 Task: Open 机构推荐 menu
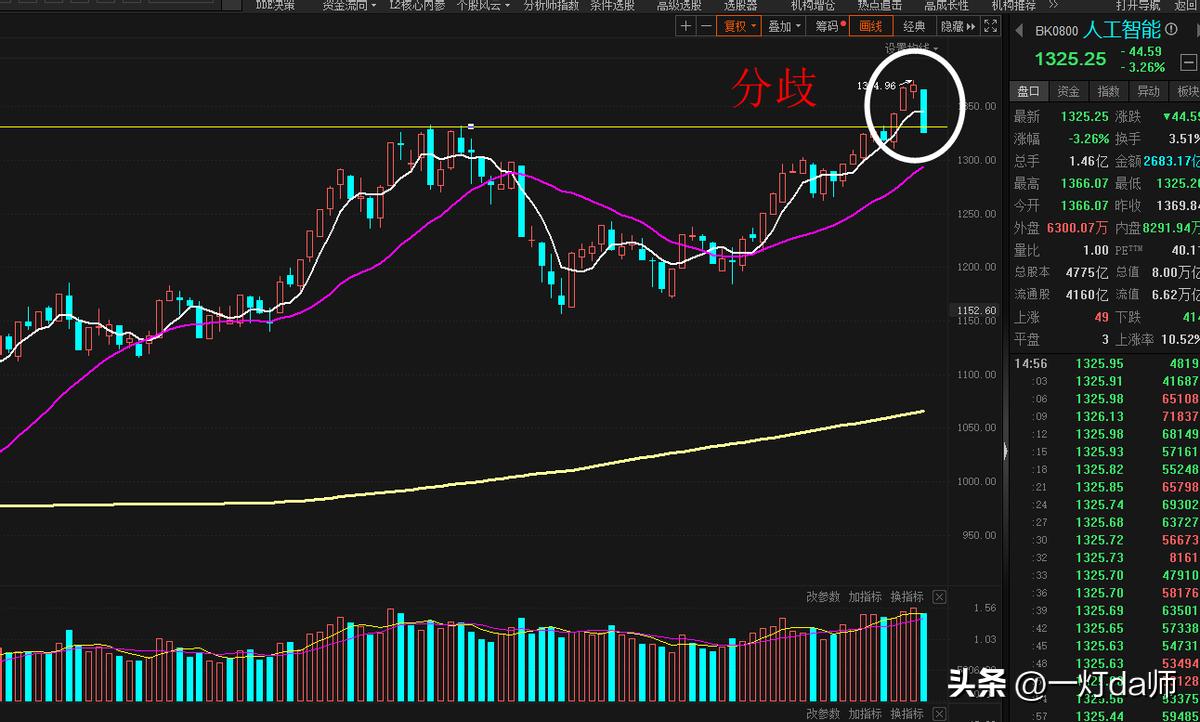coord(1013,6)
